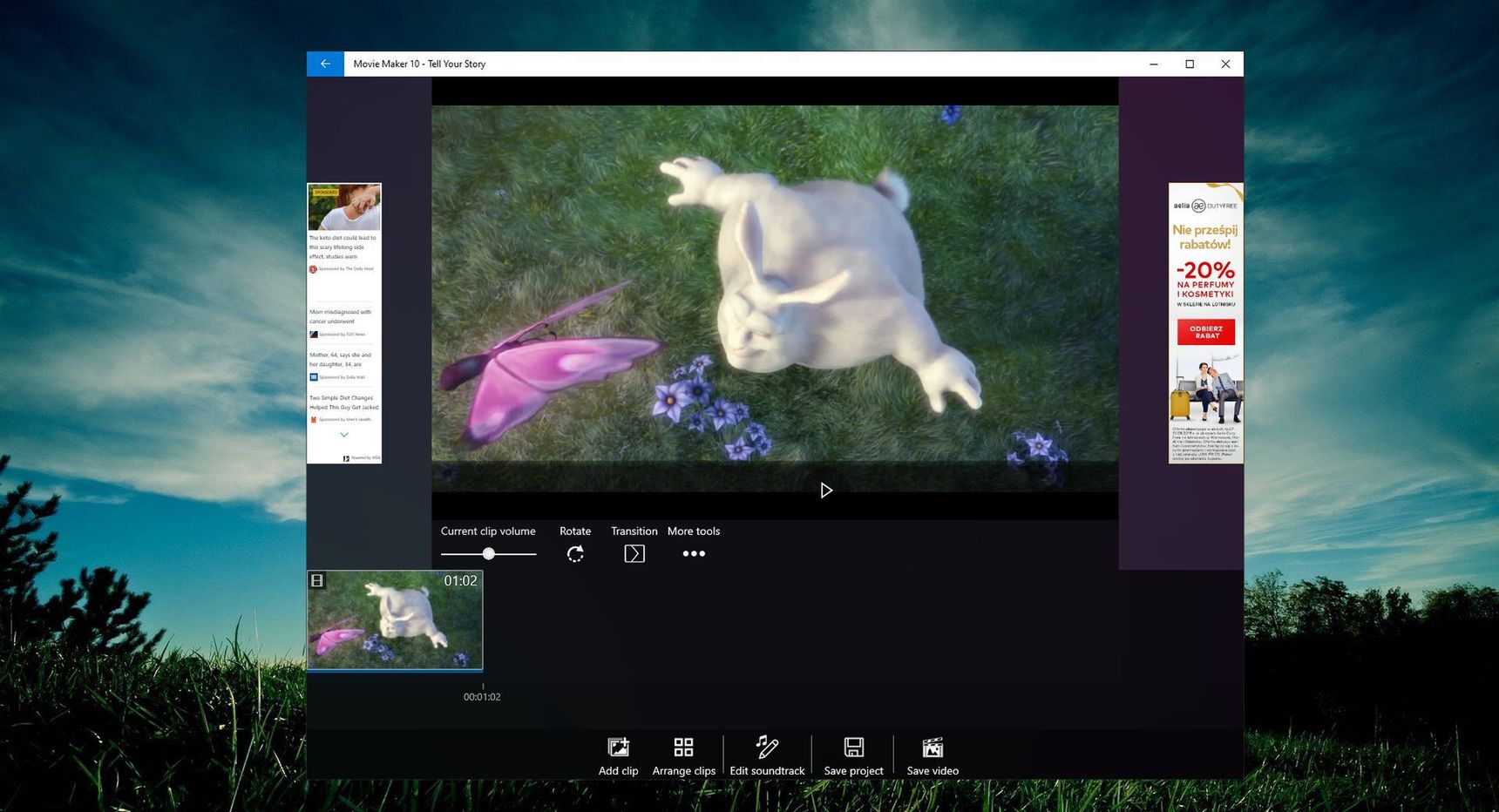Maximize the Movie Maker window
Screen dimensions: 1499x812
(1190, 64)
